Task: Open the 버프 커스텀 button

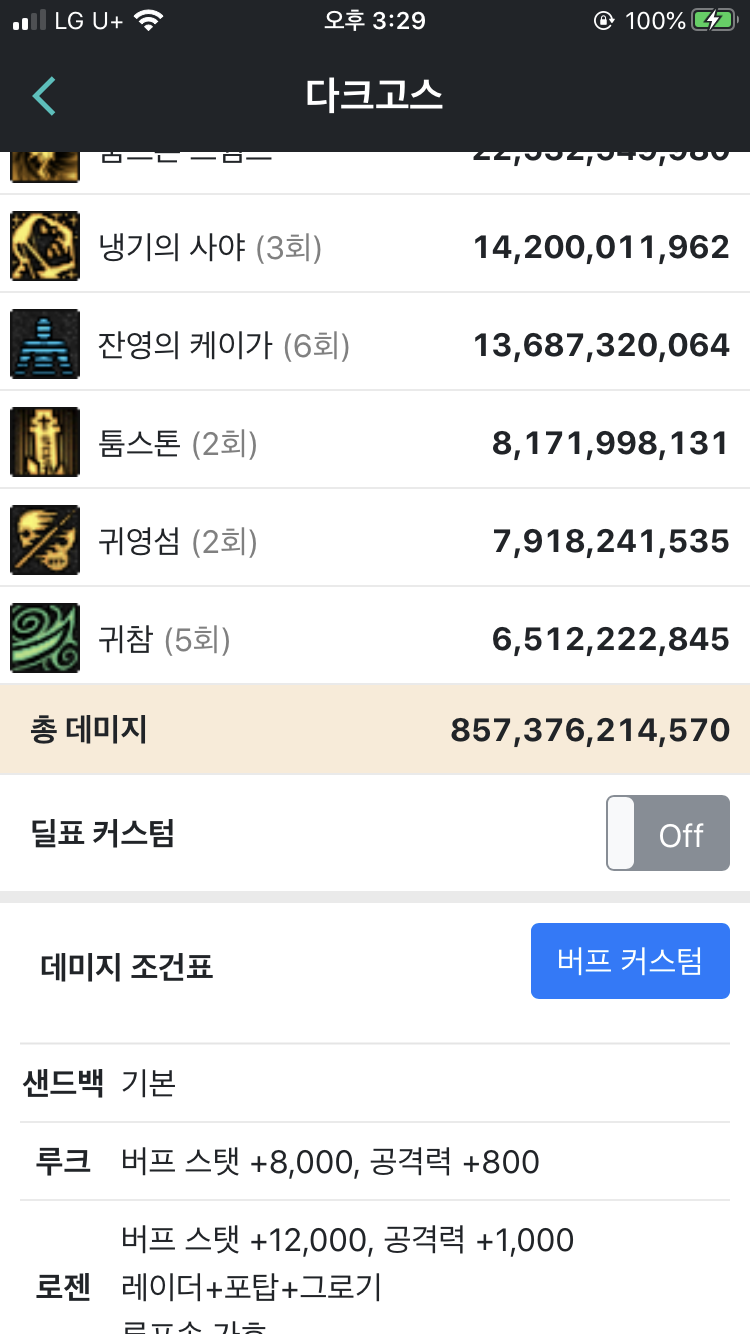Action: coord(630,961)
